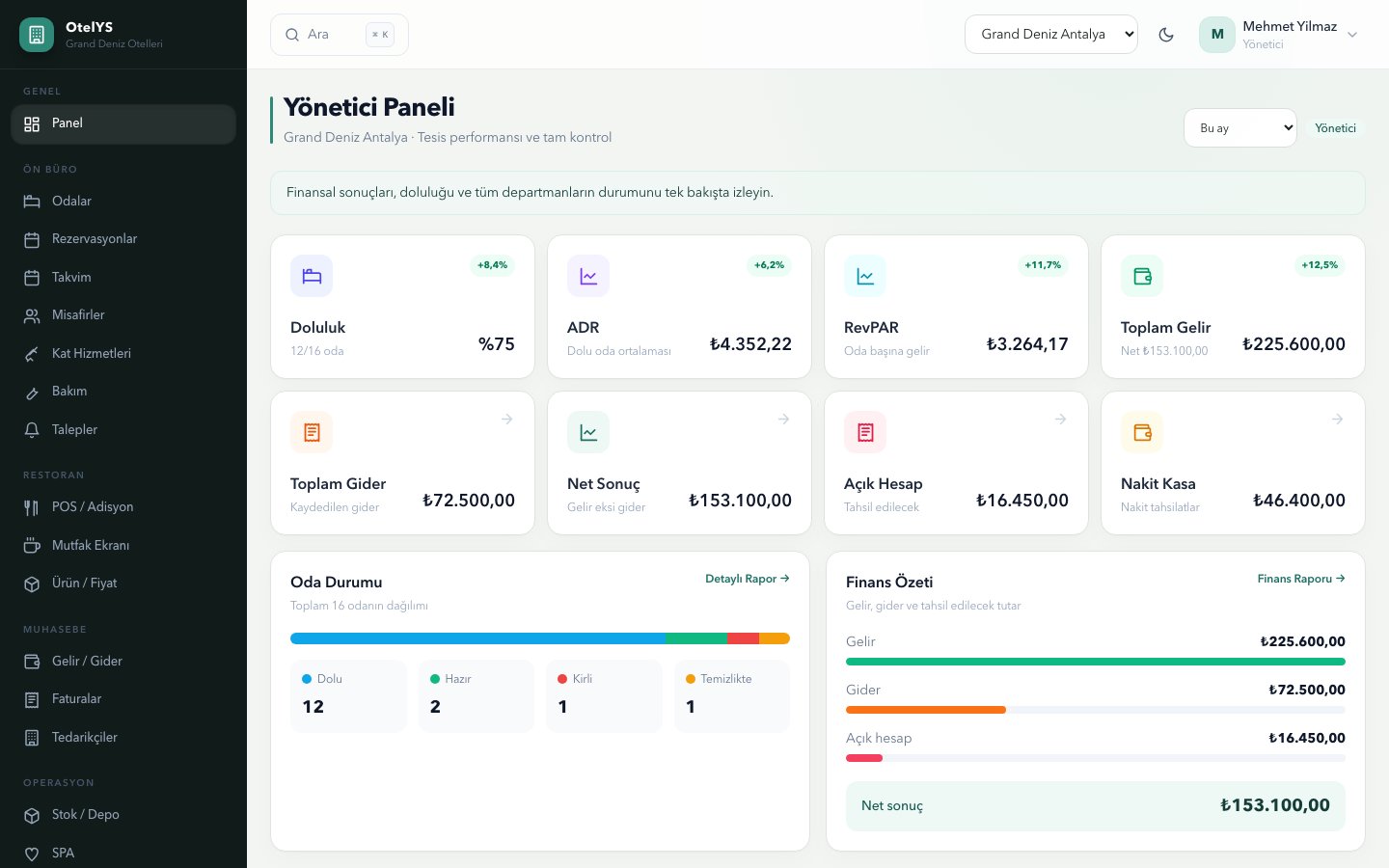Click the Talepler bell icon

click(x=32, y=430)
